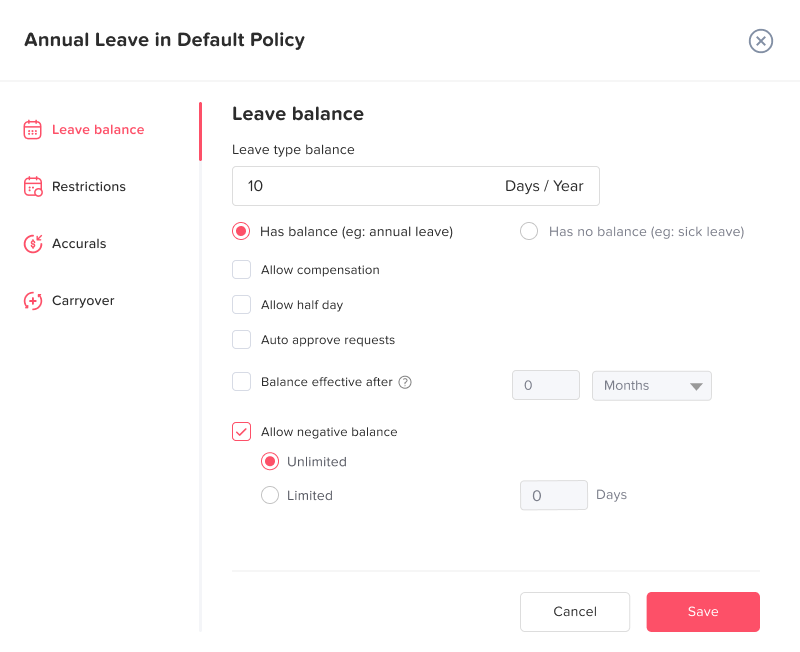Enable the Allow compensation checkbox
This screenshot has width=800, height=652.
pos(241,270)
